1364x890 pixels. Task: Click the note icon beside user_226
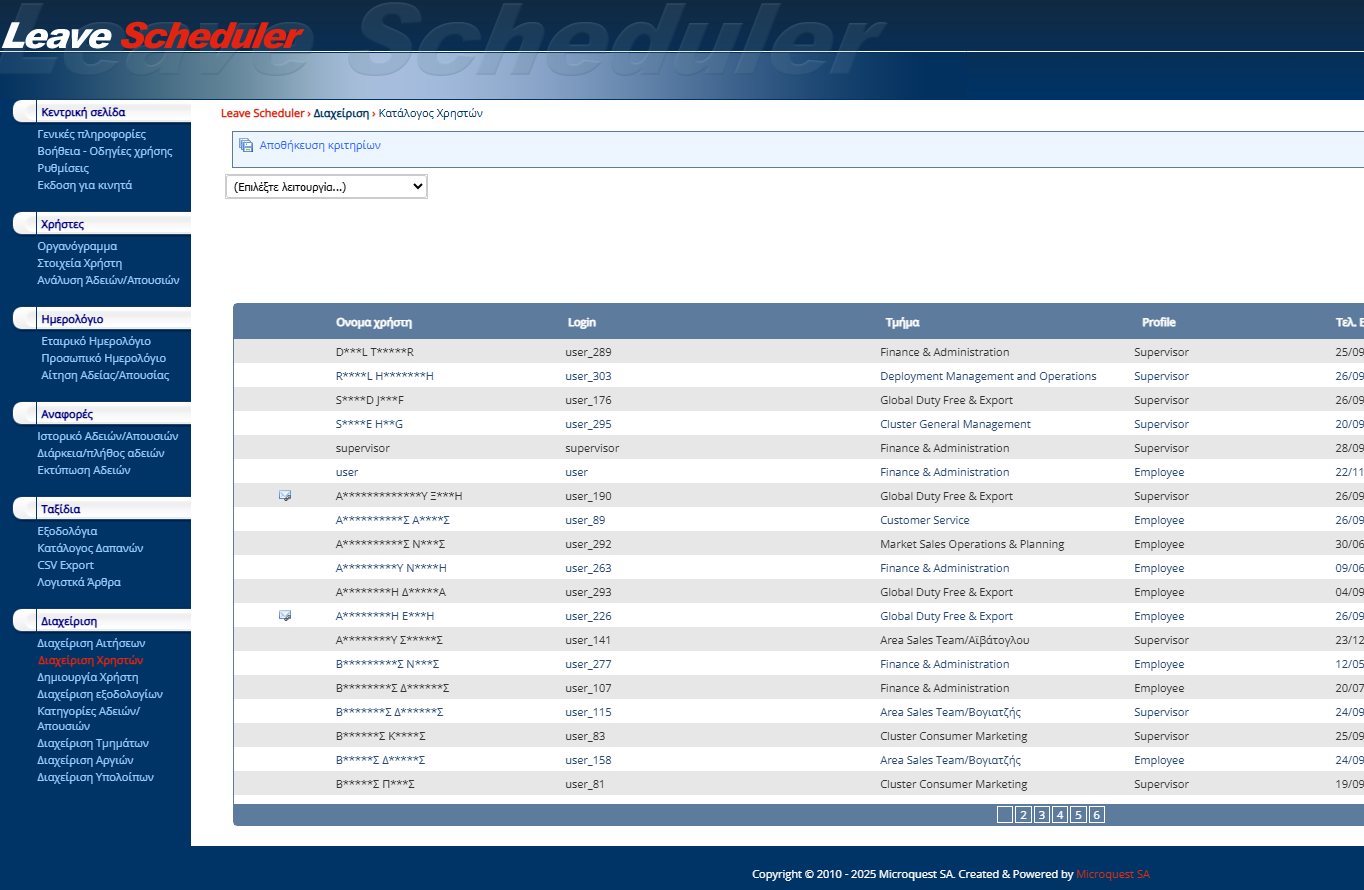[x=285, y=616]
